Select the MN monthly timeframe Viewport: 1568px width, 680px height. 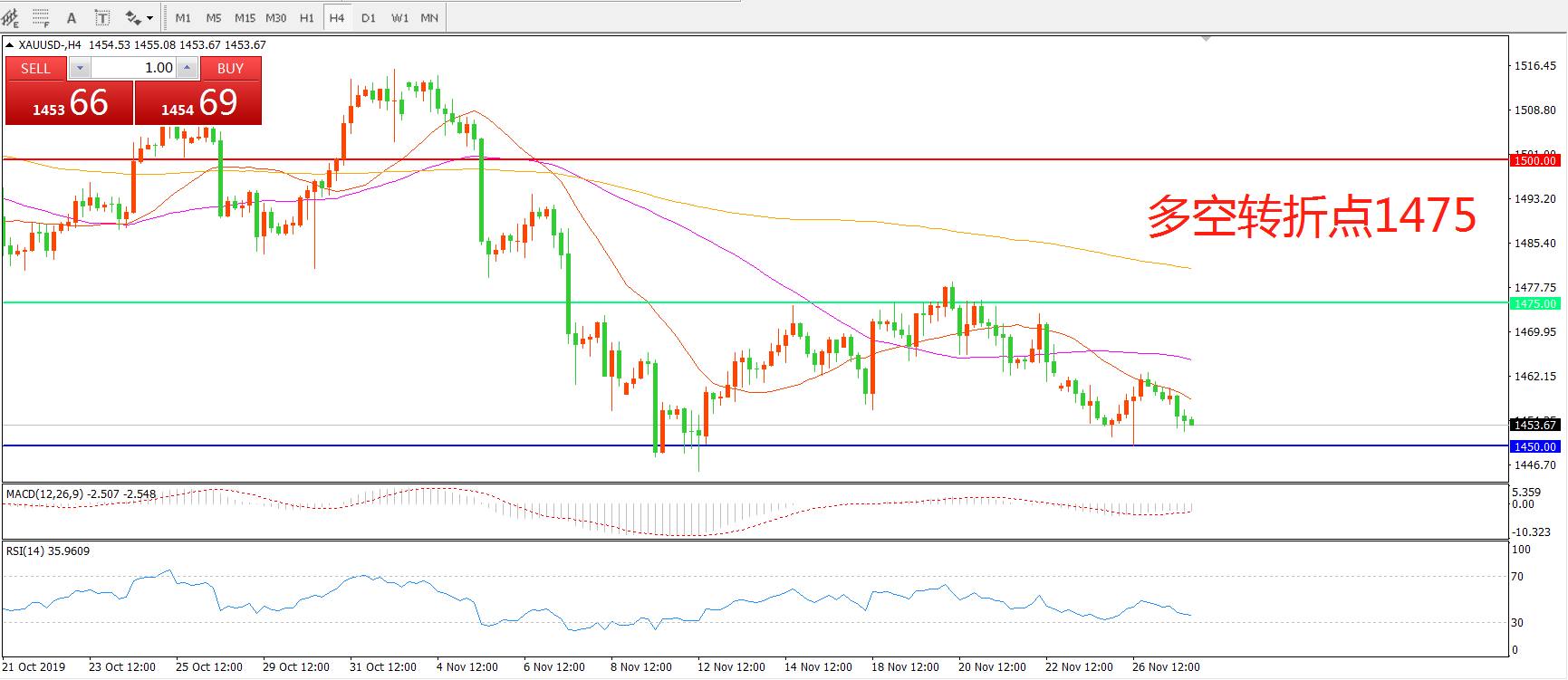click(429, 17)
